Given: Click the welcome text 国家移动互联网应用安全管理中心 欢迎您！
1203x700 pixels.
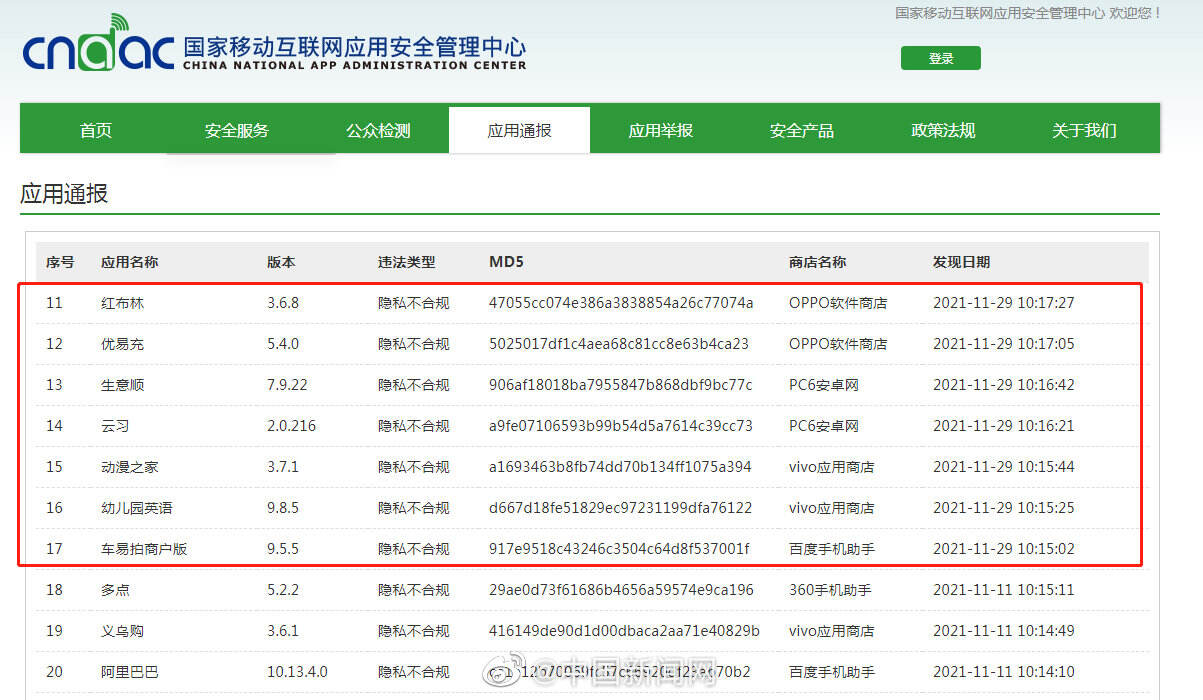Looking at the screenshot, I should pos(1029,13).
